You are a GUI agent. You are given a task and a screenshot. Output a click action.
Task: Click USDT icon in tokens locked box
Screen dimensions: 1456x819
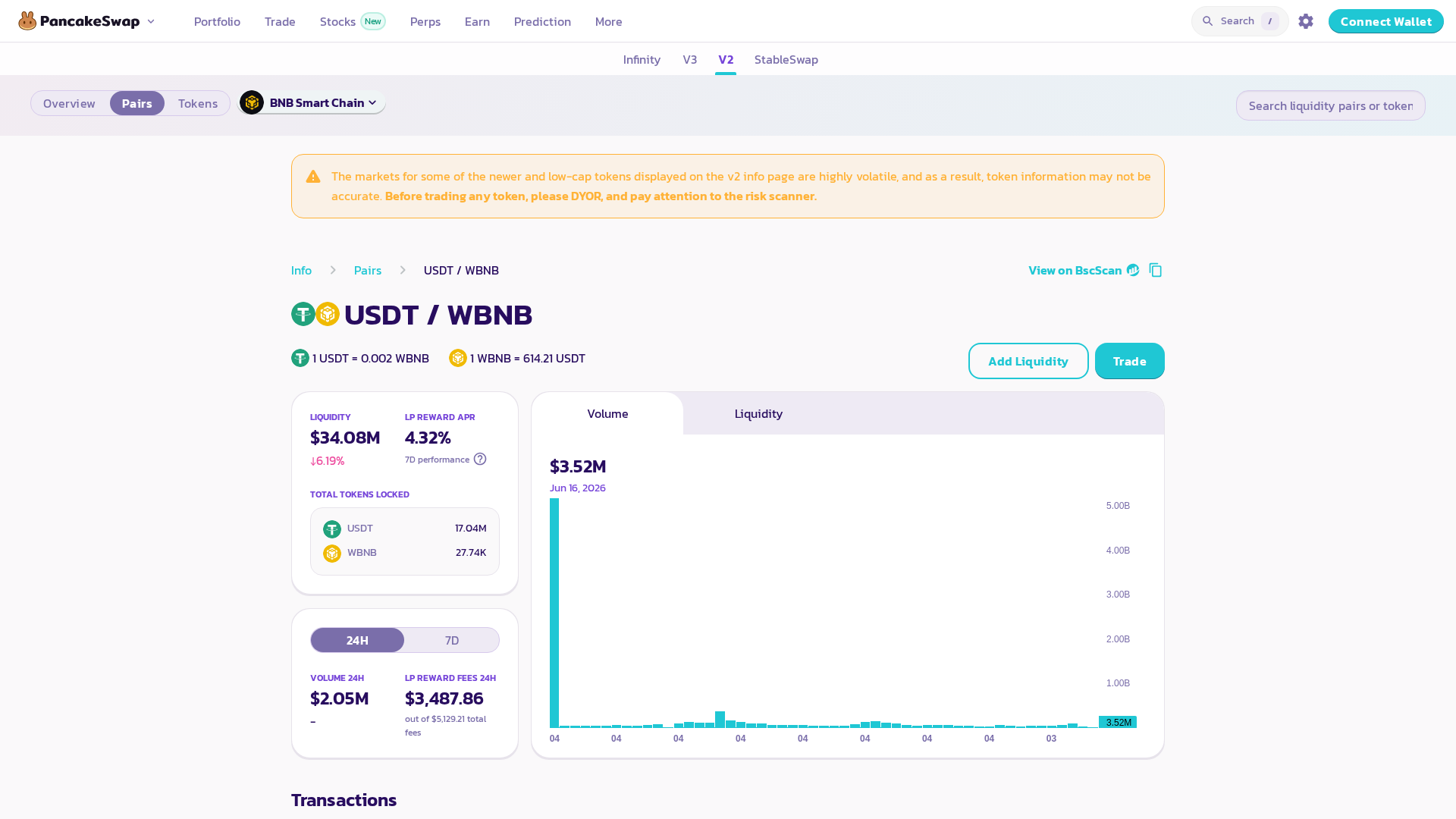tap(332, 529)
